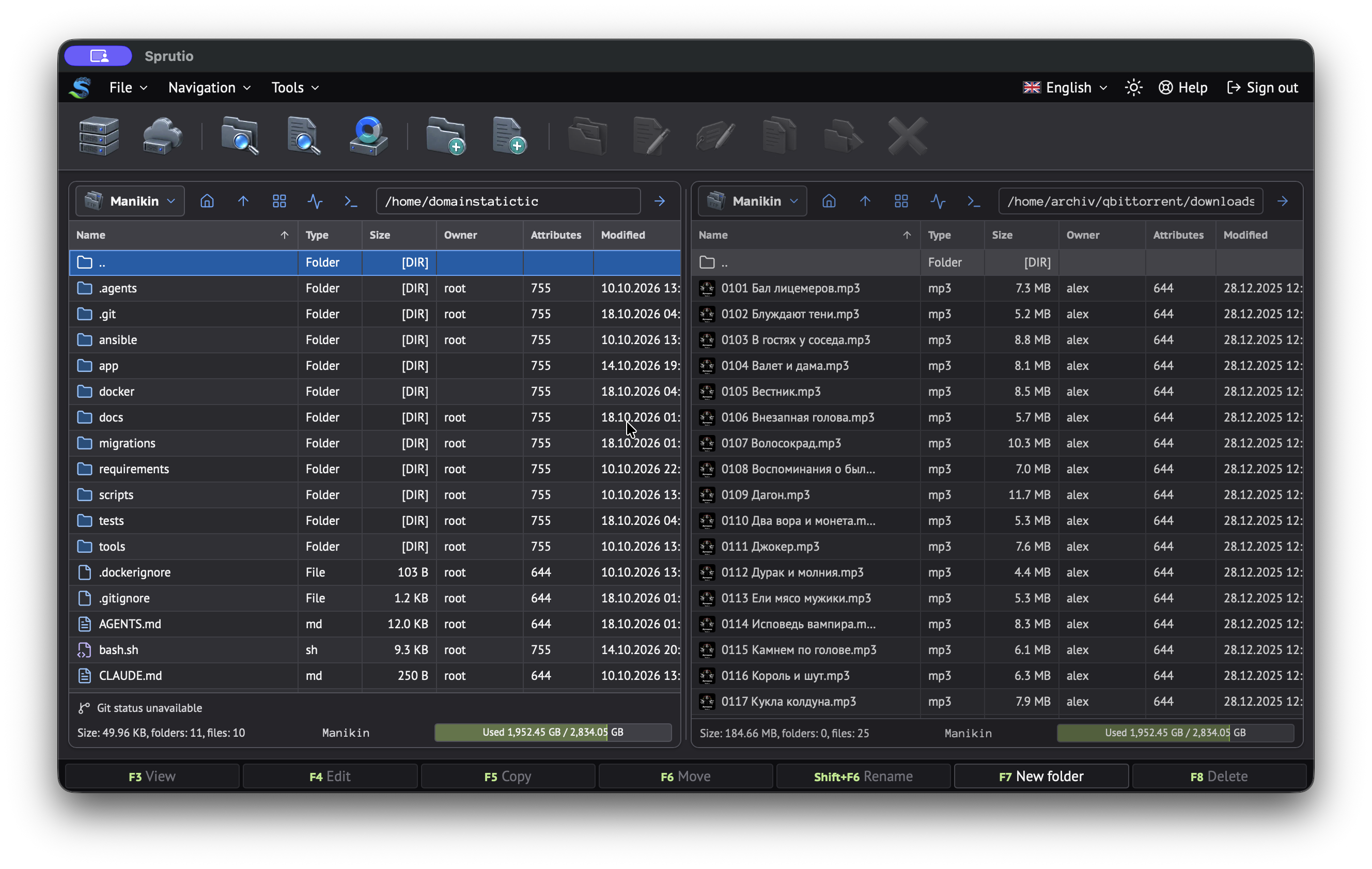Click the Git status unavailable indicator
Viewport: 1372px width, 869px height.
140,708
